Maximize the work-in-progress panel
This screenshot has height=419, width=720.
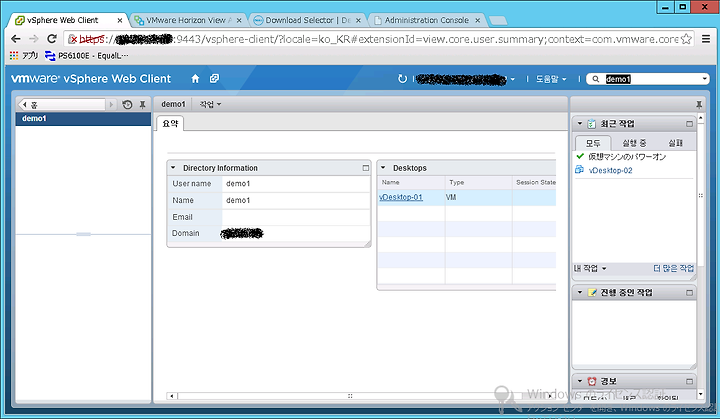coord(689,293)
